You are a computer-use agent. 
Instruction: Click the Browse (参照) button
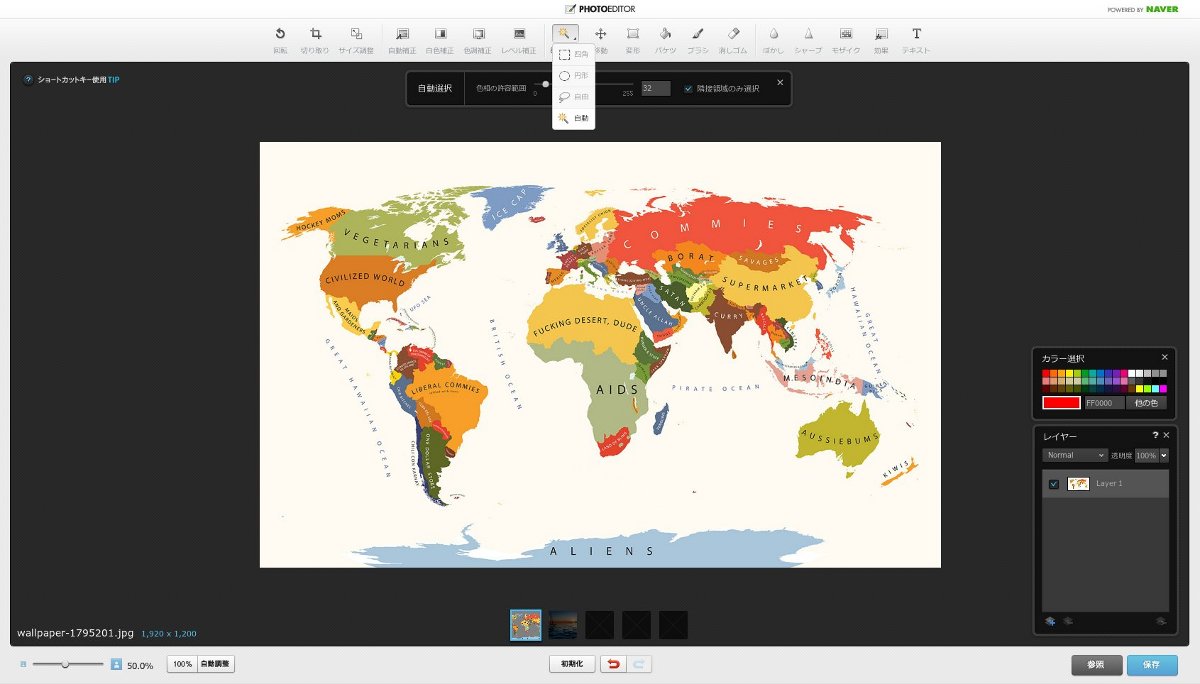click(1097, 665)
